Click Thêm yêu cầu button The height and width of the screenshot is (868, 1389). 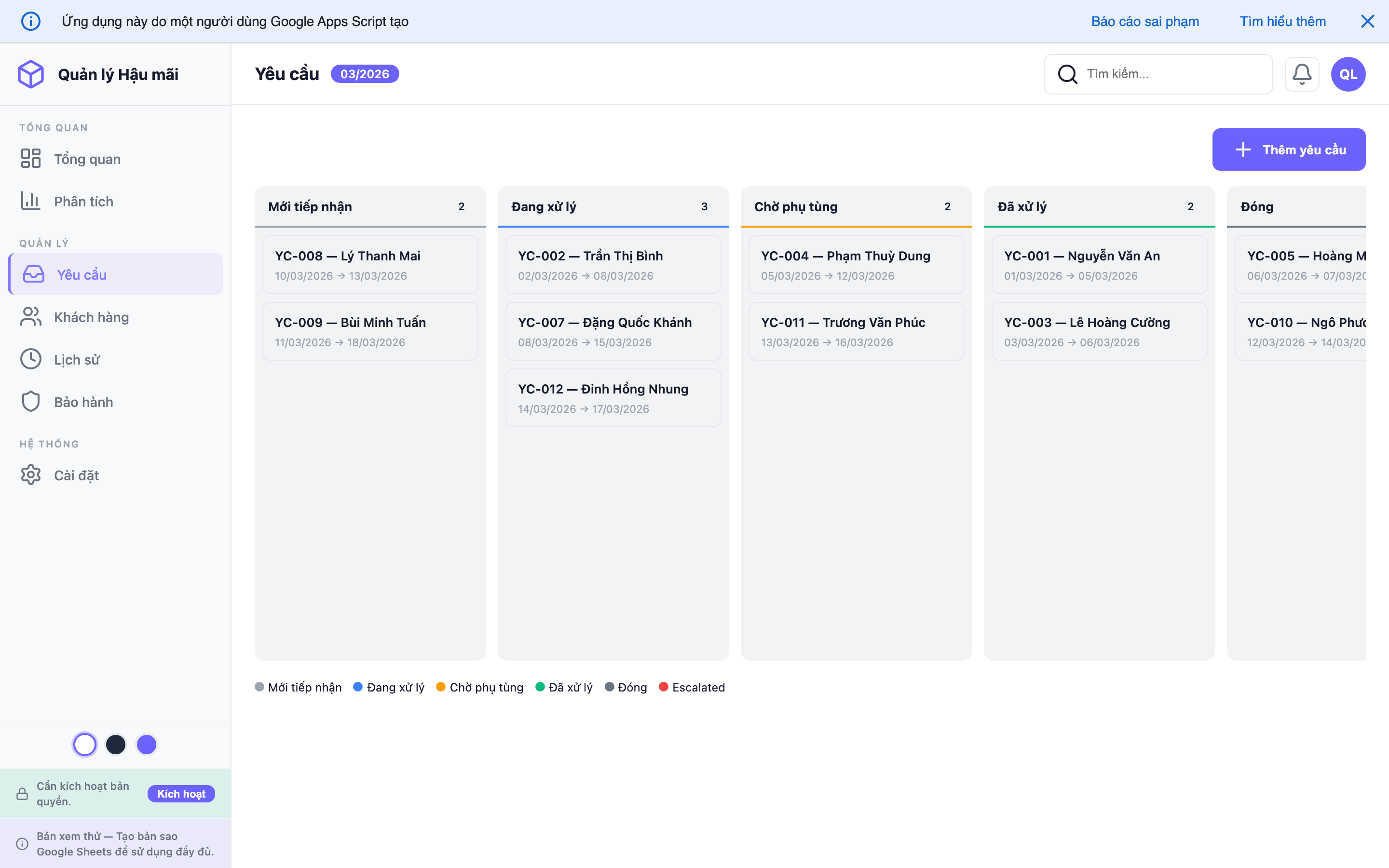pyautogui.click(x=1289, y=150)
